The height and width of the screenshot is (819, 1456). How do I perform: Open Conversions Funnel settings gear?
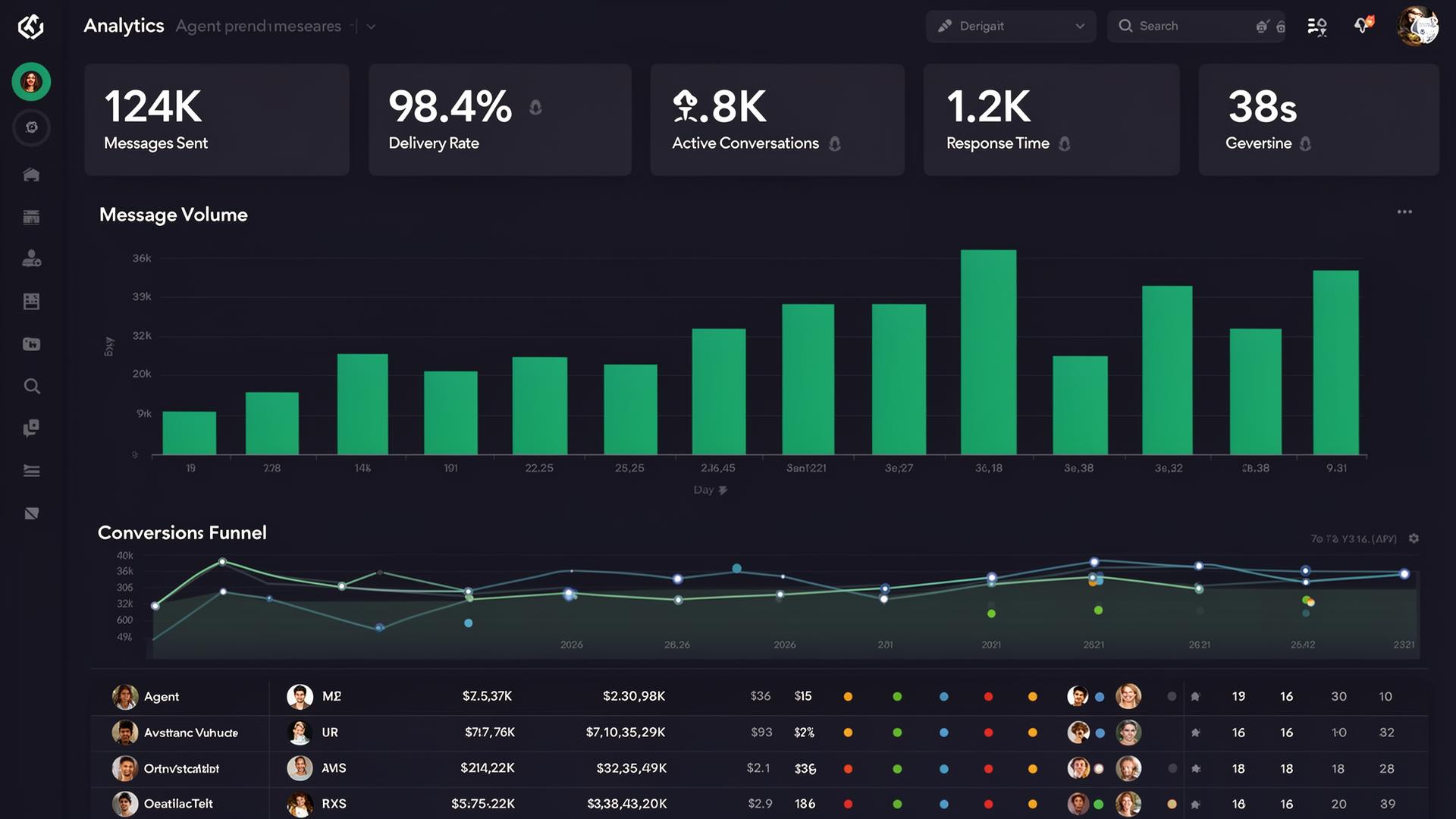click(1414, 538)
